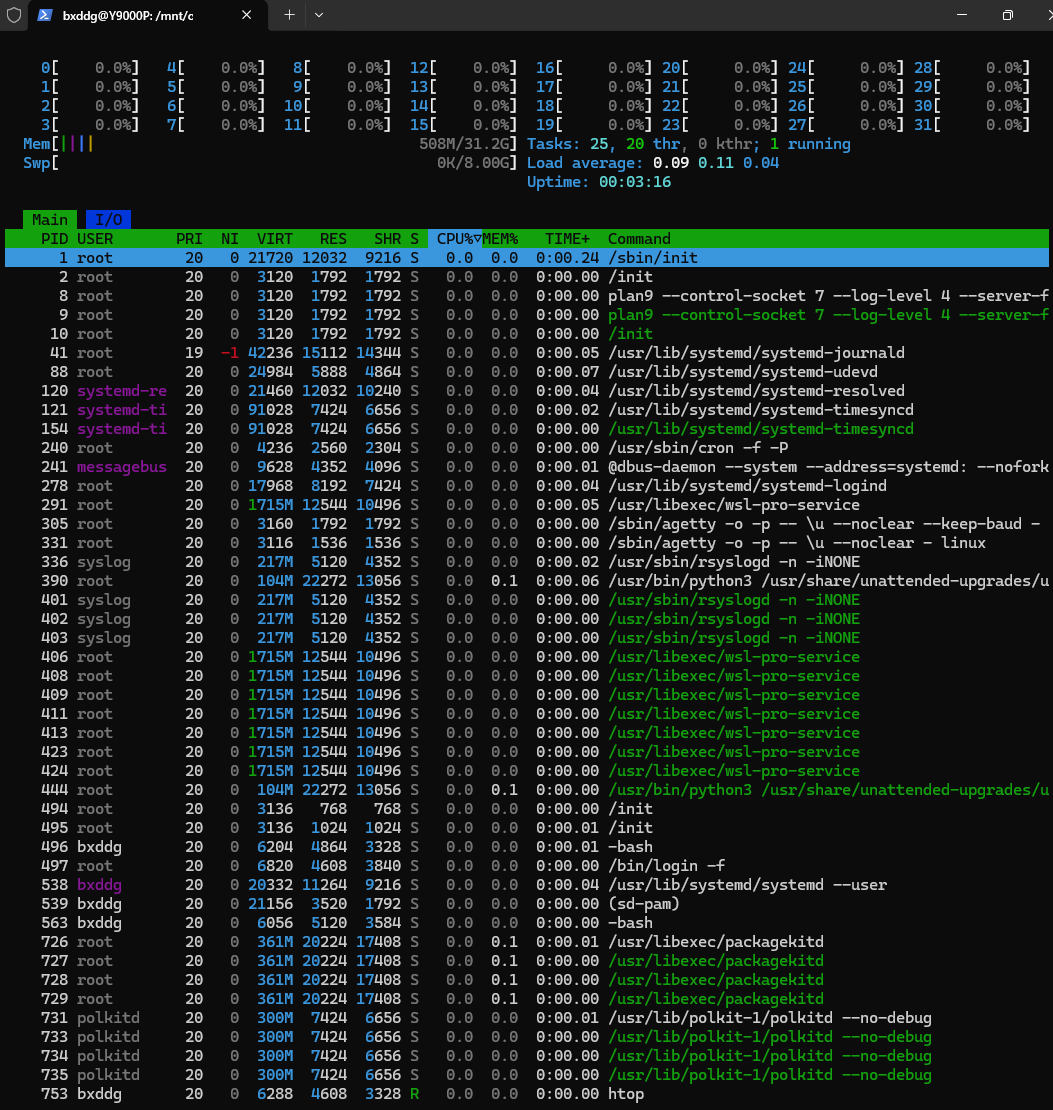Viewport: 1053px width, 1110px height.
Task: Sort by the TIME+ column header
Action: [x=567, y=239]
